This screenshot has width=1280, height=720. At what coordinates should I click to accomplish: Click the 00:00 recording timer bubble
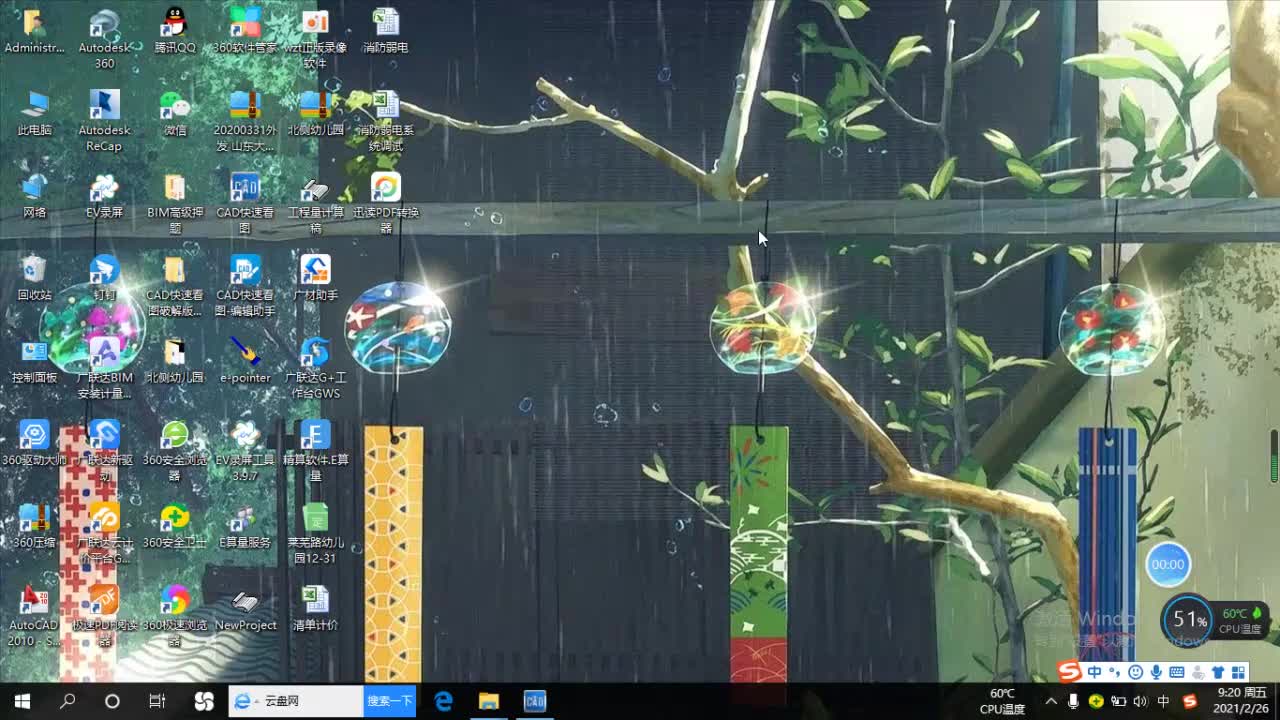coord(1168,564)
